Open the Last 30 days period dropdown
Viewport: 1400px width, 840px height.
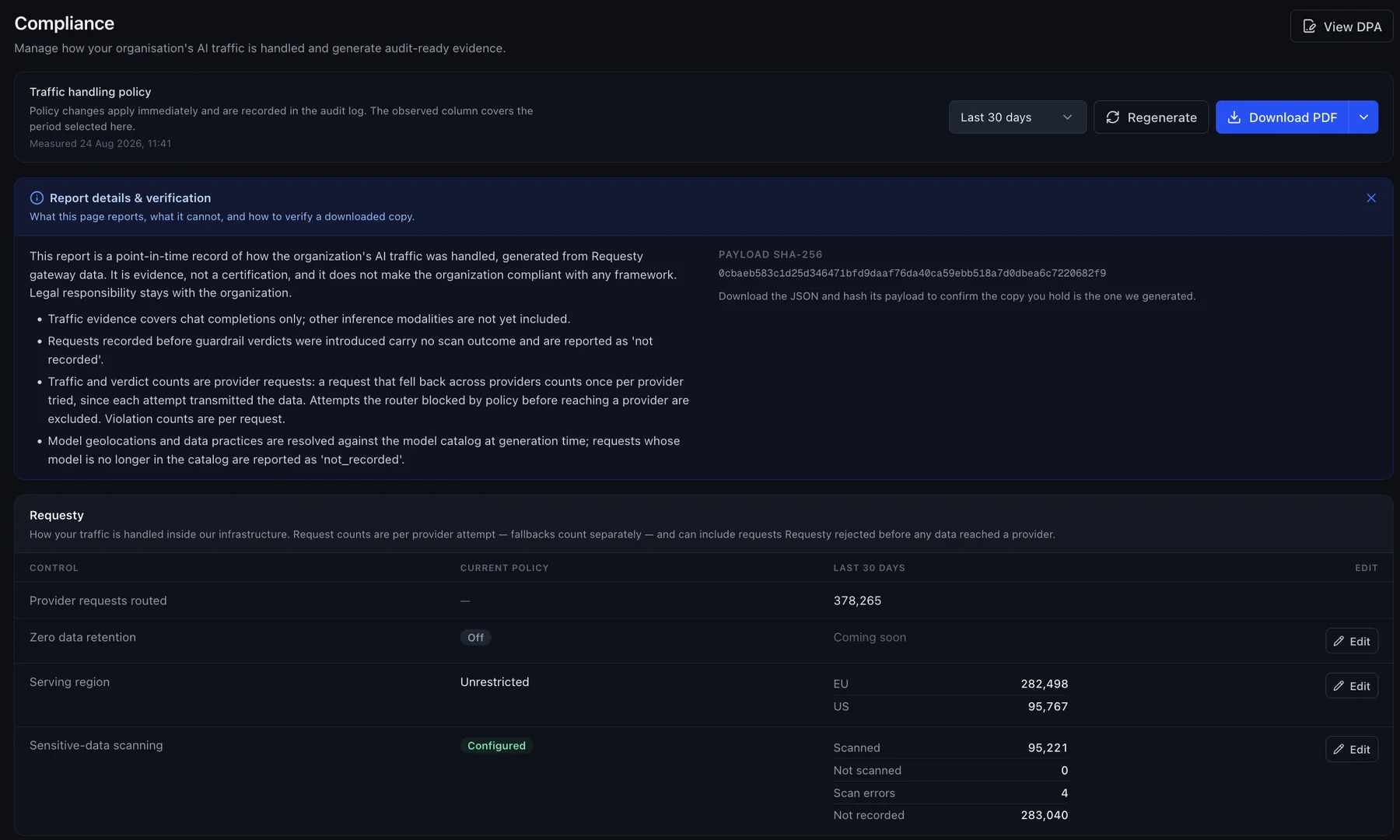tap(1017, 117)
